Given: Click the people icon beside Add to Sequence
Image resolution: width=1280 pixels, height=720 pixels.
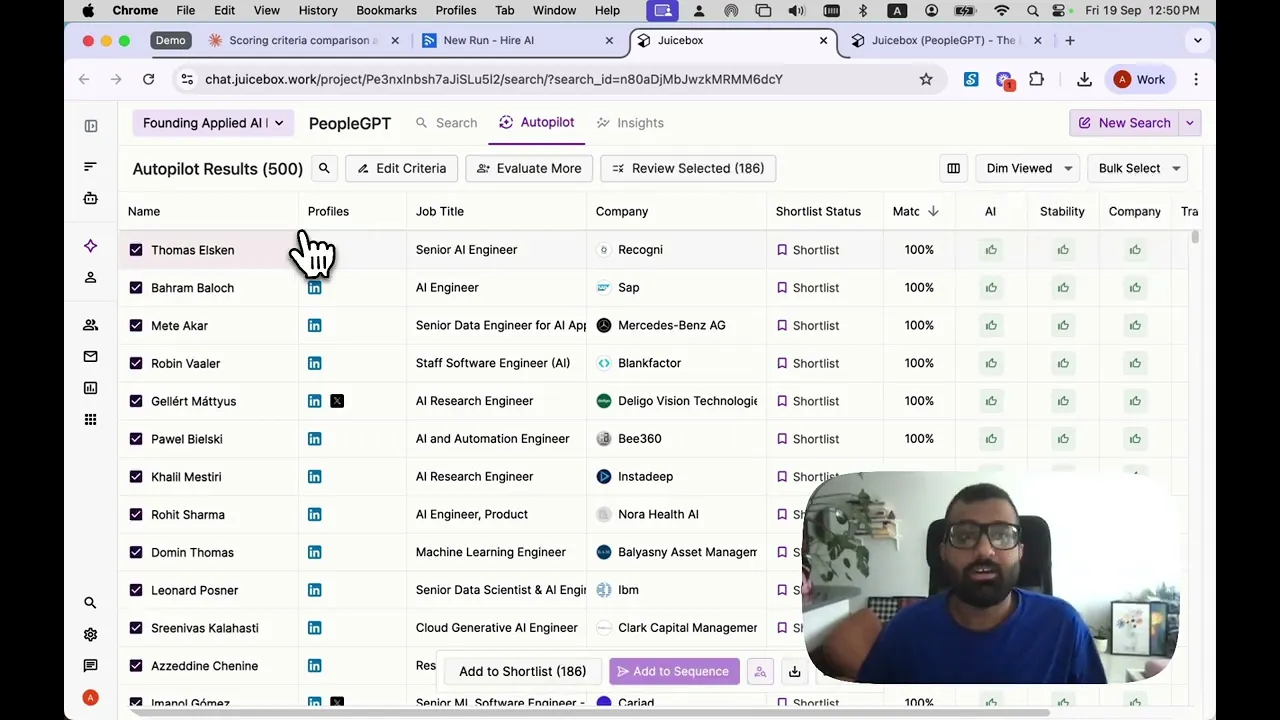Looking at the screenshot, I should pos(760,672).
